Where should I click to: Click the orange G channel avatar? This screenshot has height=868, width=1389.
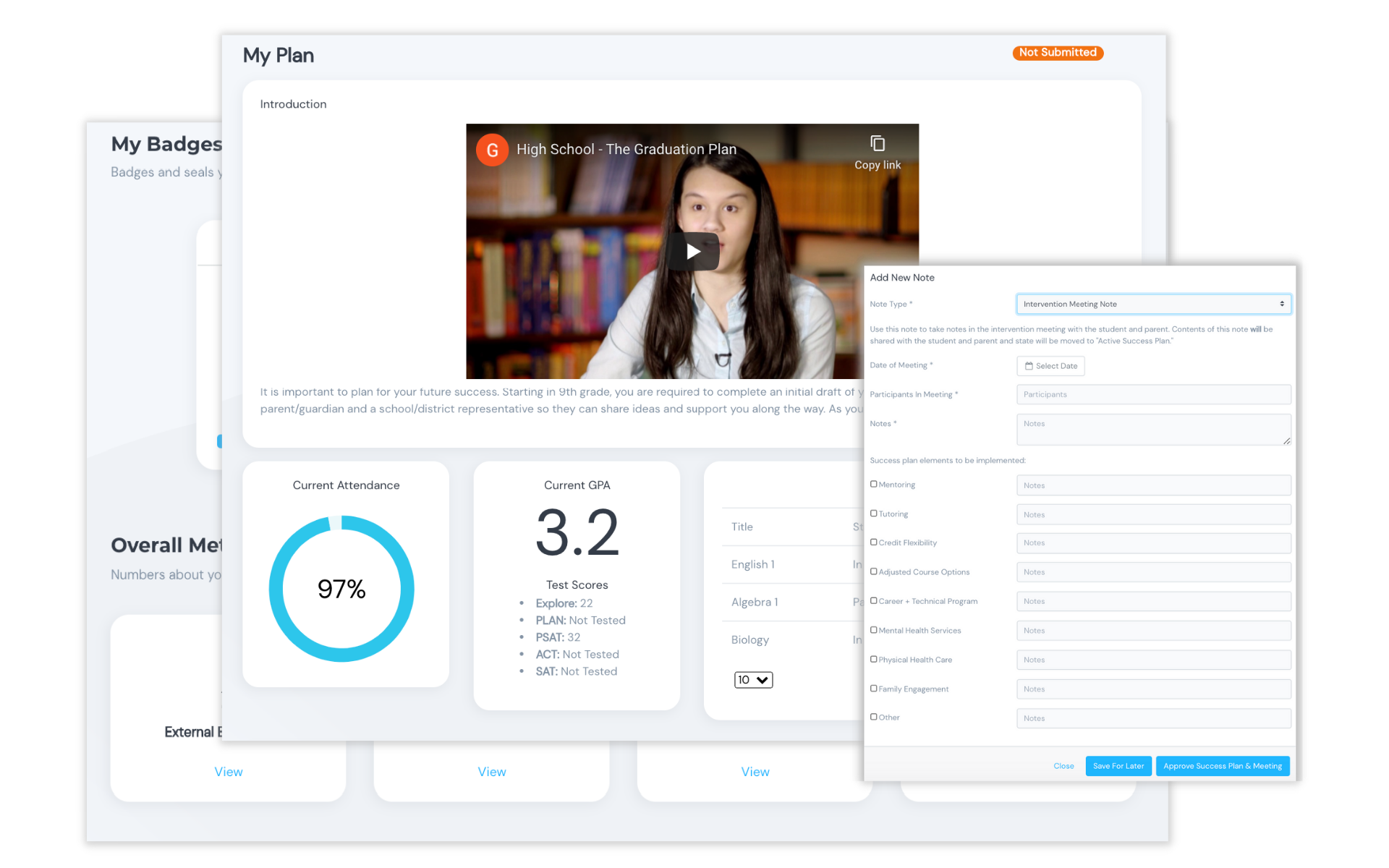pos(492,150)
